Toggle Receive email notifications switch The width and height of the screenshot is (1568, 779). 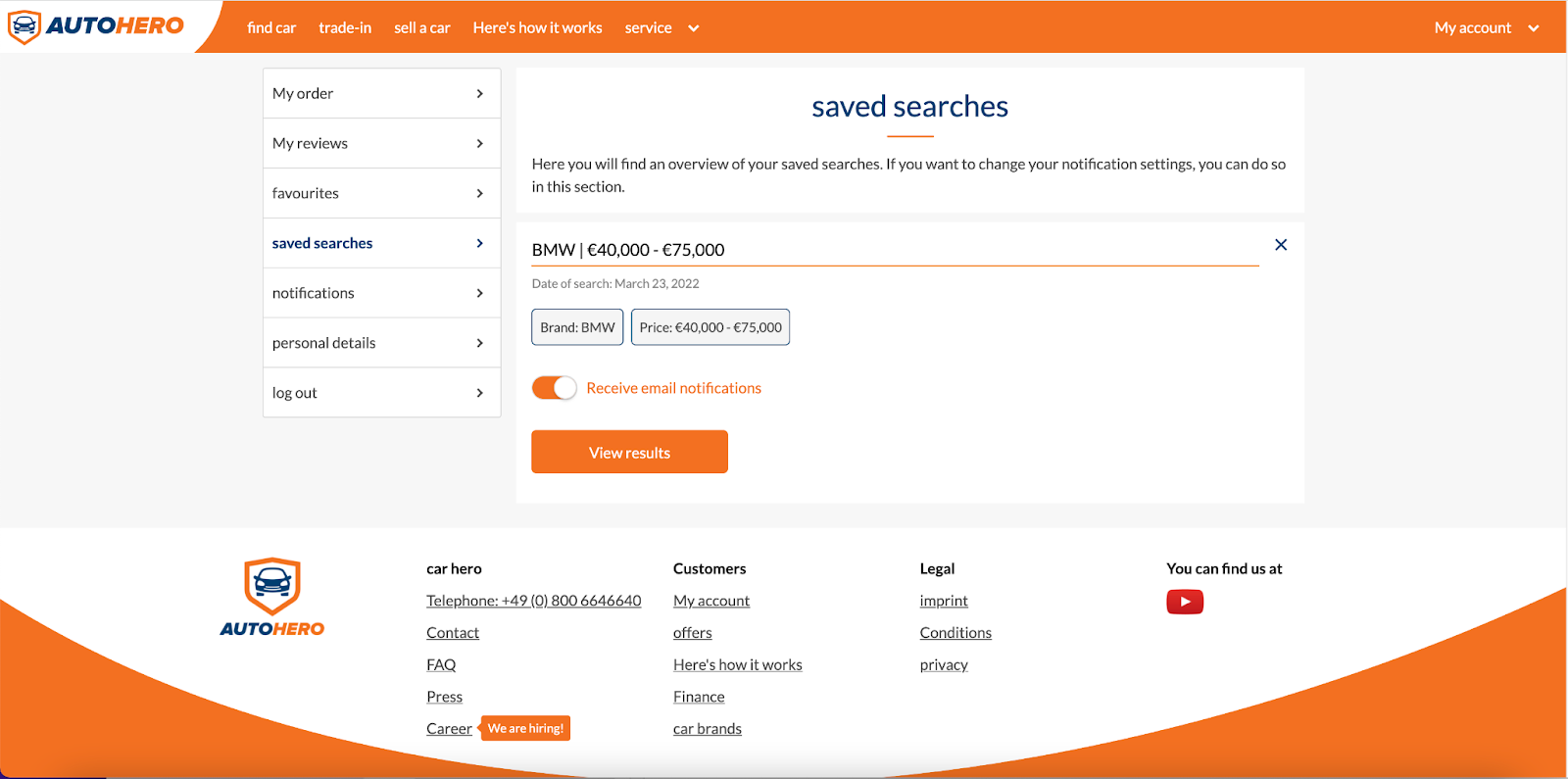(554, 388)
